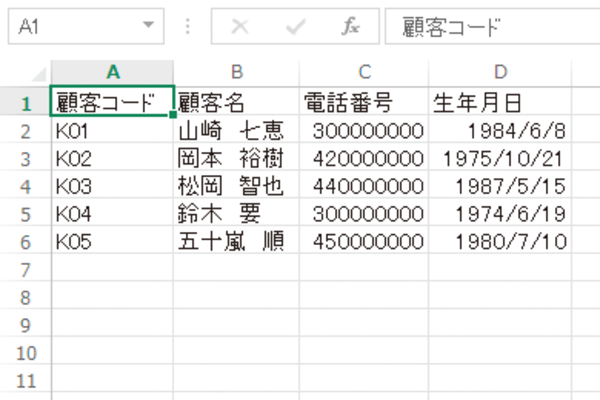Click birthdate cell 1974/6/19
Screen dimensions: 600x400
[500, 212]
